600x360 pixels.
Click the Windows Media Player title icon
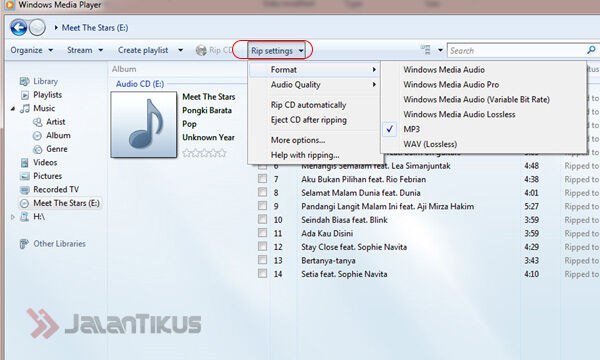[10, 5]
